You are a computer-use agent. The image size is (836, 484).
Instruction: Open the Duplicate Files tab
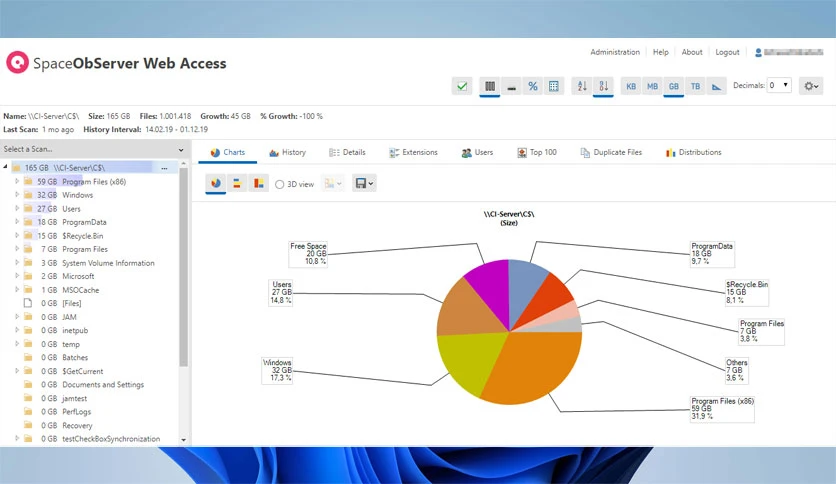click(611, 152)
